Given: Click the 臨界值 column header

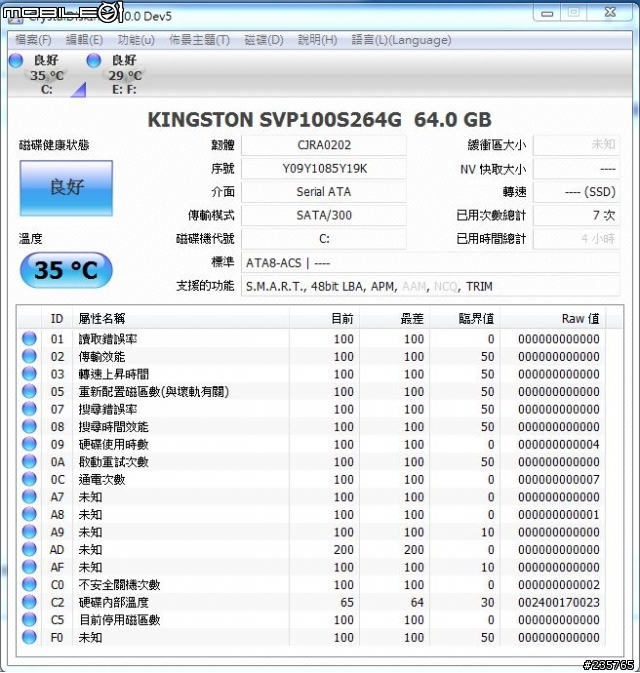Looking at the screenshot, I should pyautogui.click(x=465, y=318).
